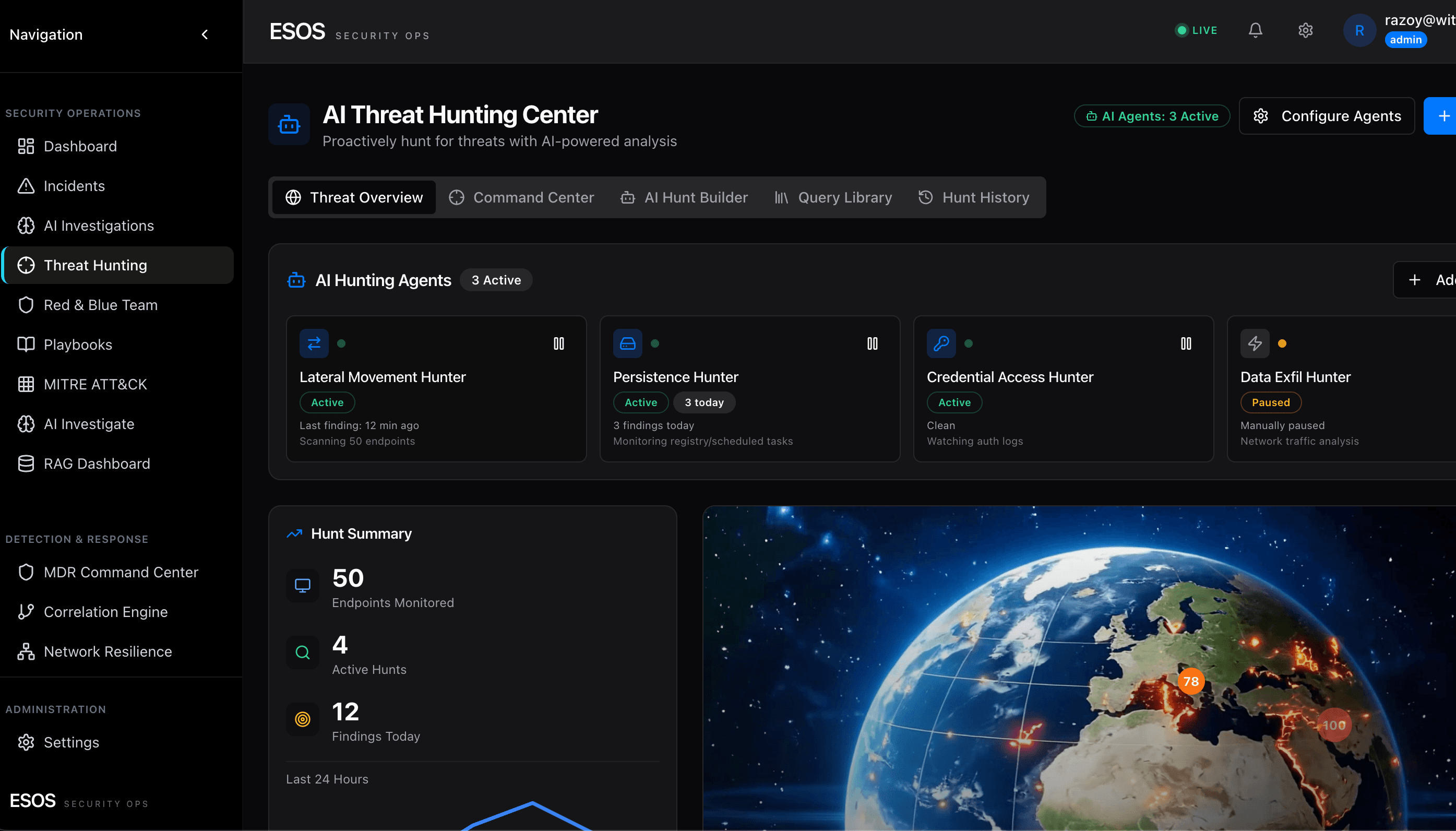Click the Persistence Hunter drive icon

(x=628, y=343)
